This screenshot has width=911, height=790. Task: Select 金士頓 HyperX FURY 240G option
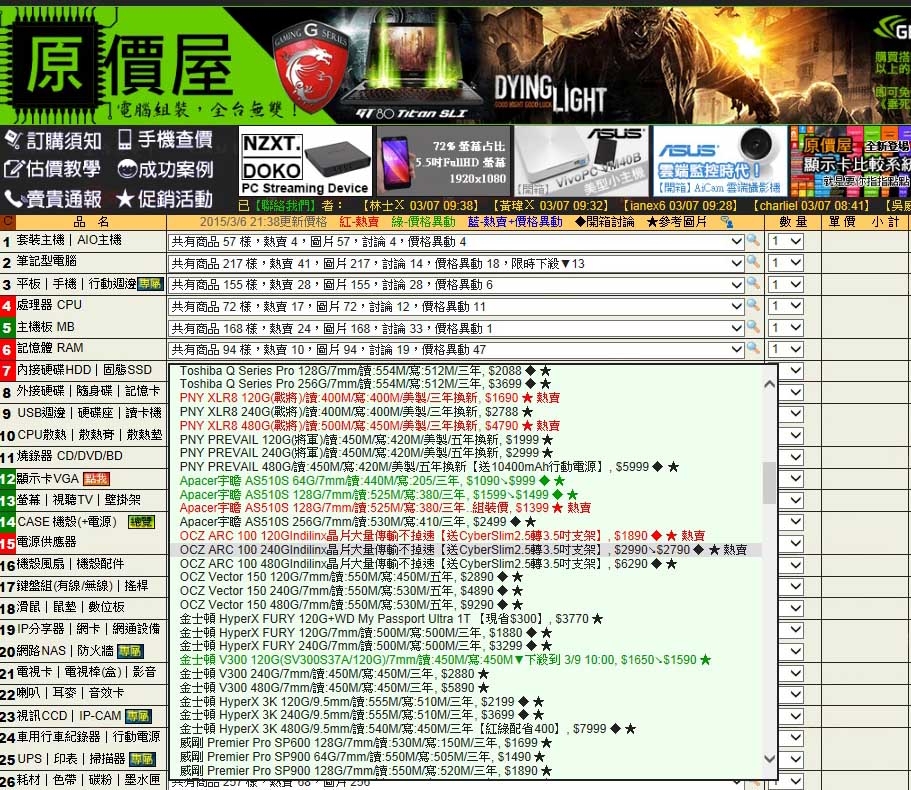pyautogui.click(x=466, y=645)
